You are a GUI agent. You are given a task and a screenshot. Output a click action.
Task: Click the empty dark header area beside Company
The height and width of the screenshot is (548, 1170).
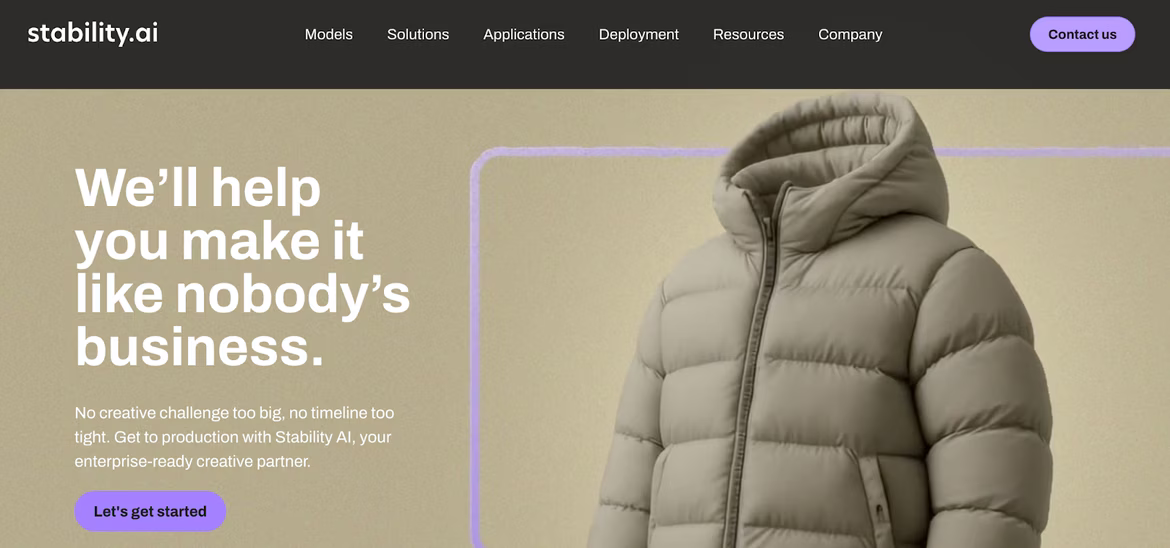click(955, 34)
